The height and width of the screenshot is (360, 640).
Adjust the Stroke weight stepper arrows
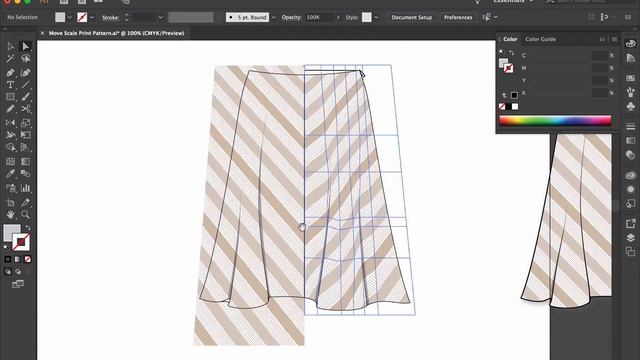pos(127,17)
